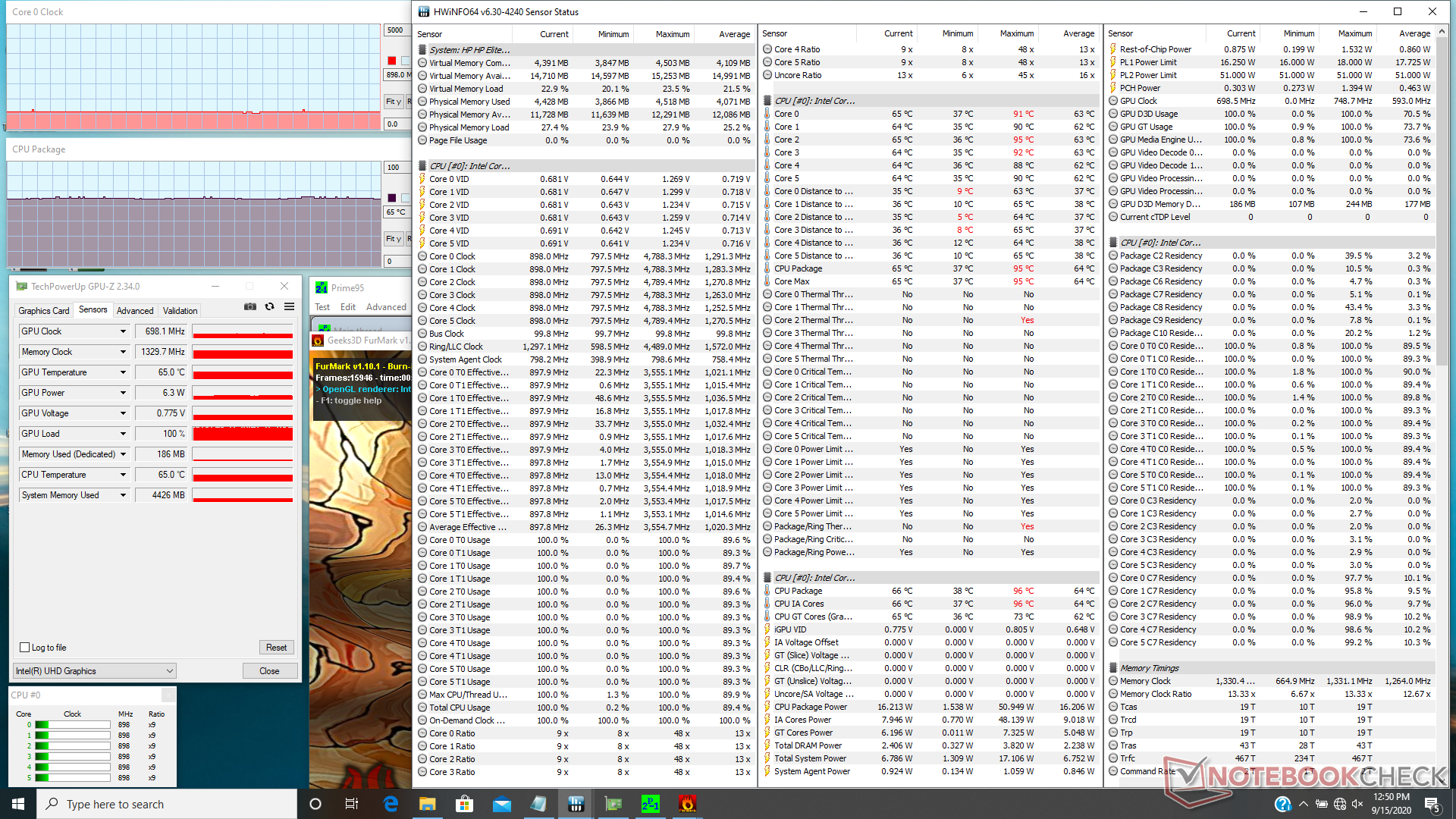Click the GPU-Z refresh icon
The height and width of the screenshot is (819, 1456).
(x=269, y=307)
